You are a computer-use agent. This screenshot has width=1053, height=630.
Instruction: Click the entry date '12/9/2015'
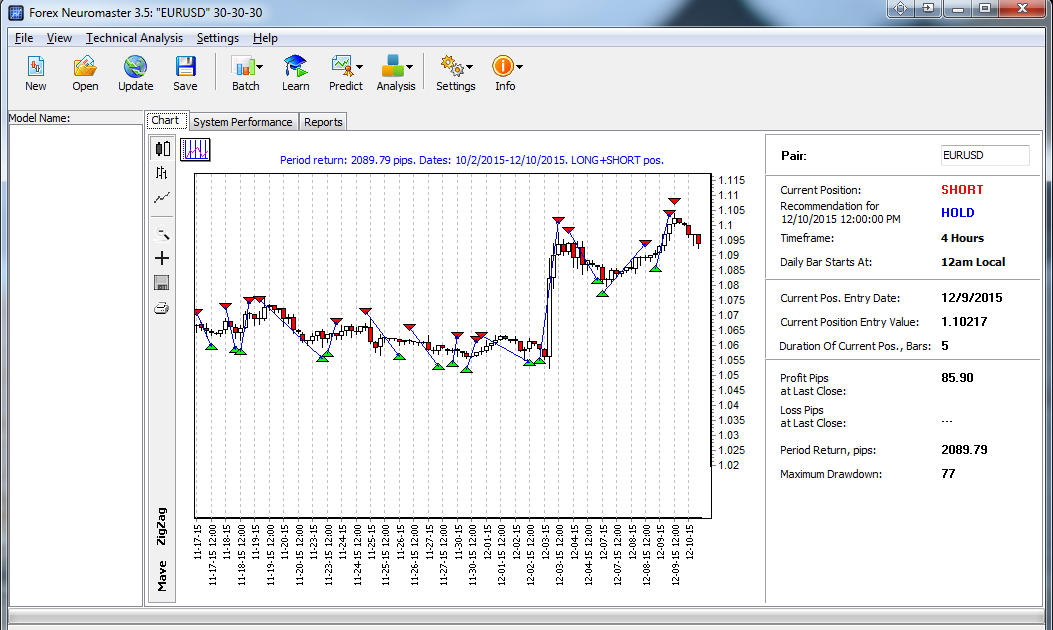click(x=972, y=298)
